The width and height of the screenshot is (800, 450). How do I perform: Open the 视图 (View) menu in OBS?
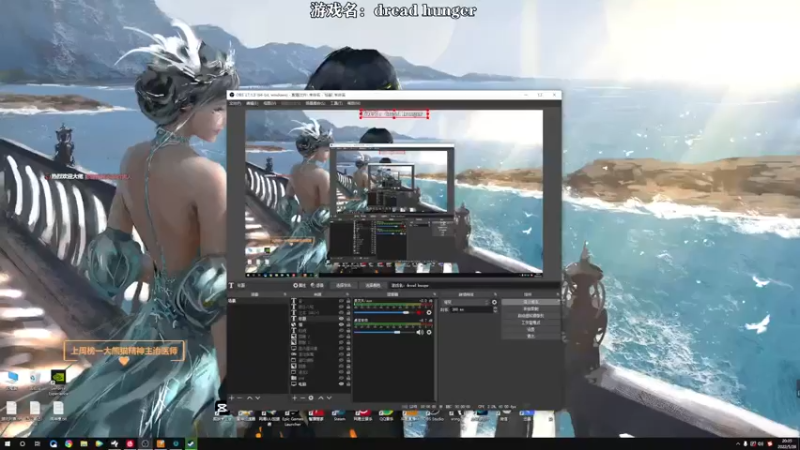point(270,103)
